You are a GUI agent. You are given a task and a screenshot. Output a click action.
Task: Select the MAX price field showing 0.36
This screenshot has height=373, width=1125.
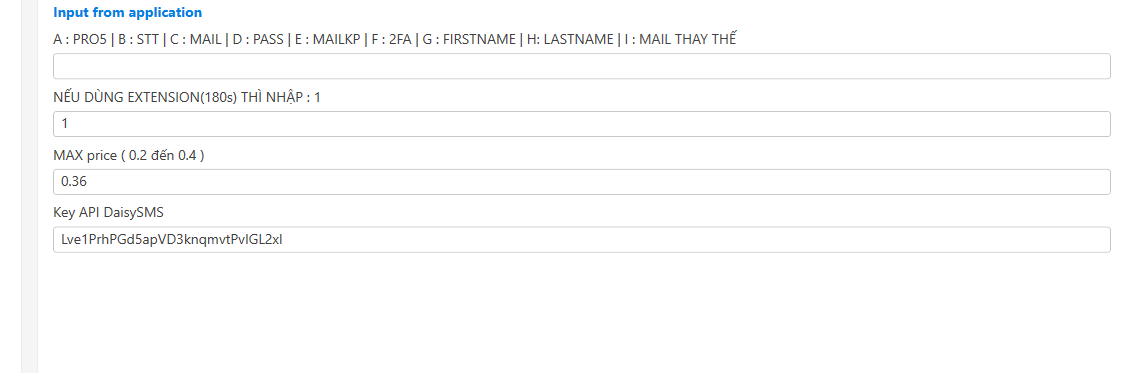(582, 181)
